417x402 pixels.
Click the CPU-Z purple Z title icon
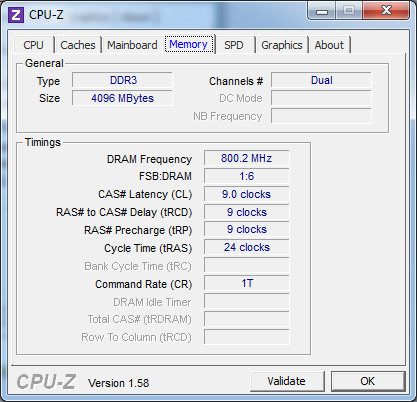16,15
